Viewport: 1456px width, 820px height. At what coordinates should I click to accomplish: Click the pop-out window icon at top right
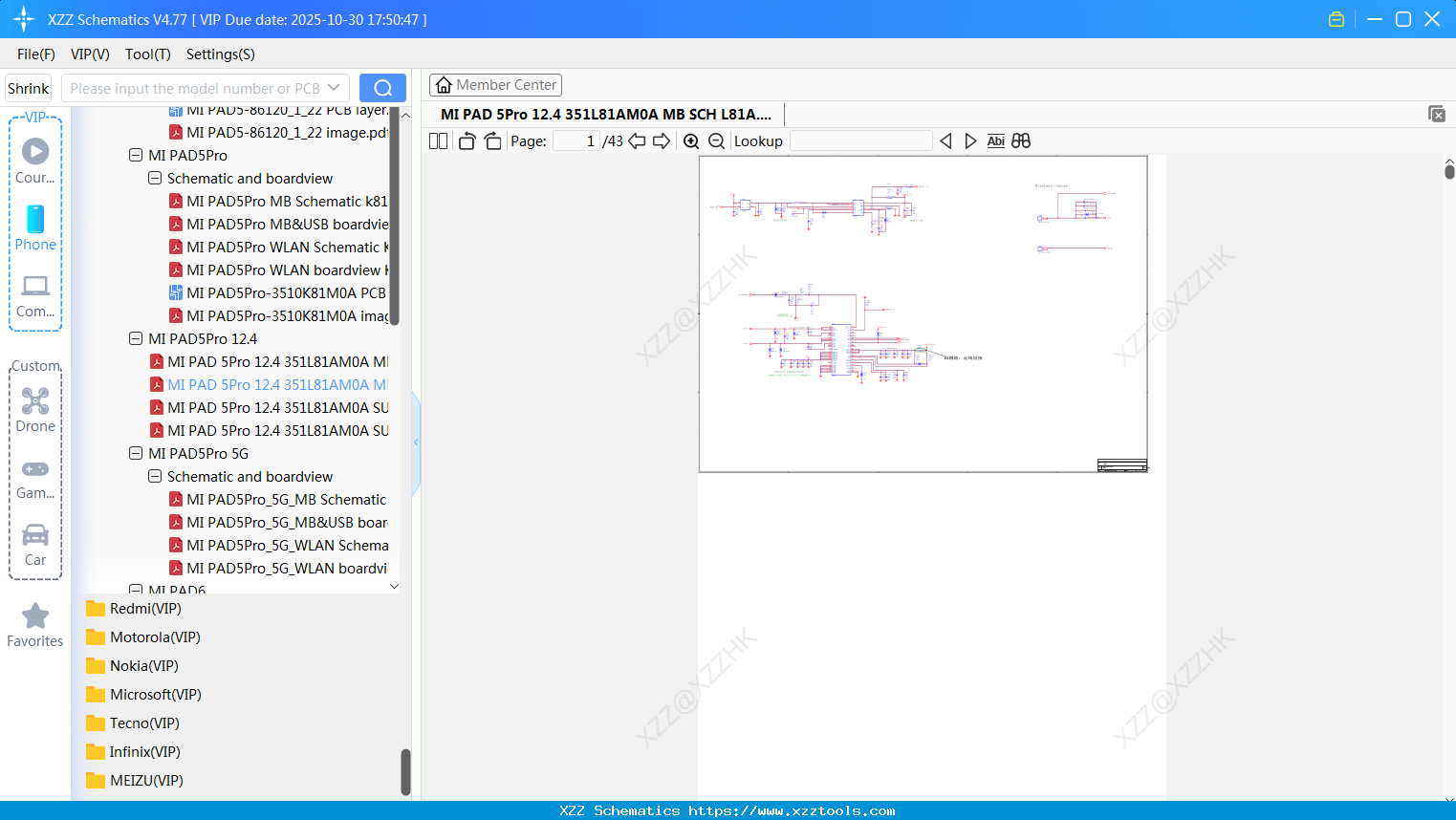point(1436,114)
